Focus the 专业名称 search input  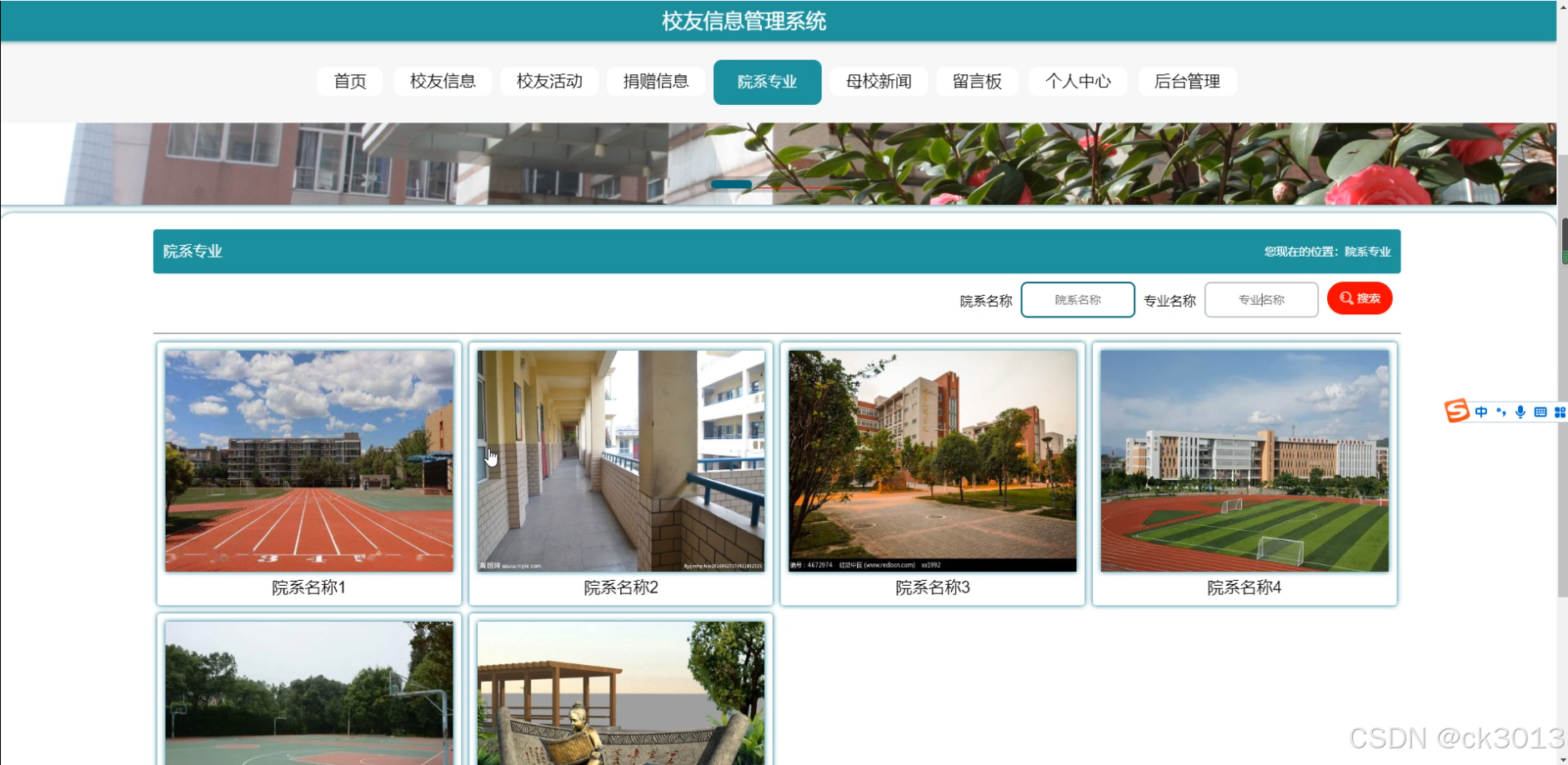(x=1261, y=300)
